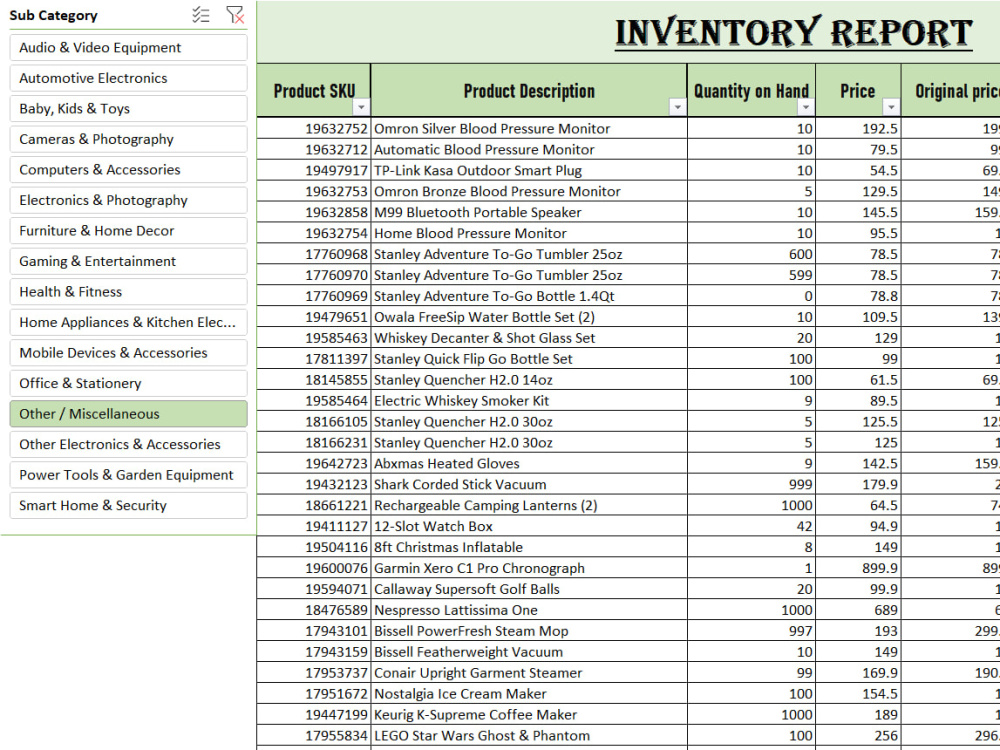Viewport: 1000px width, 750px height.
Task: Select Automotive Electronics slicer item
Action: click(x=128, y=78)
